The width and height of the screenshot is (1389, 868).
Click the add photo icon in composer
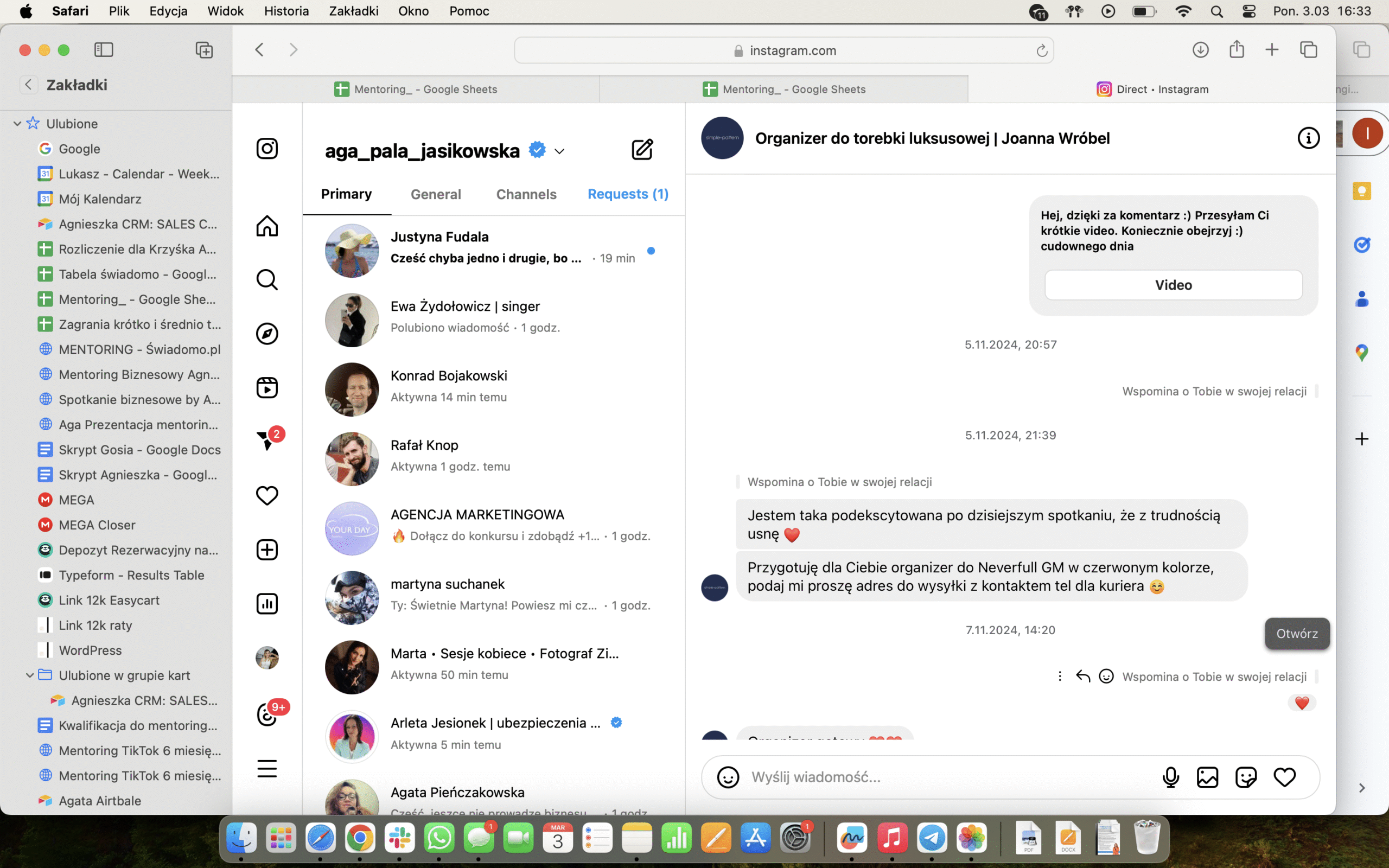pos(1207,777)
